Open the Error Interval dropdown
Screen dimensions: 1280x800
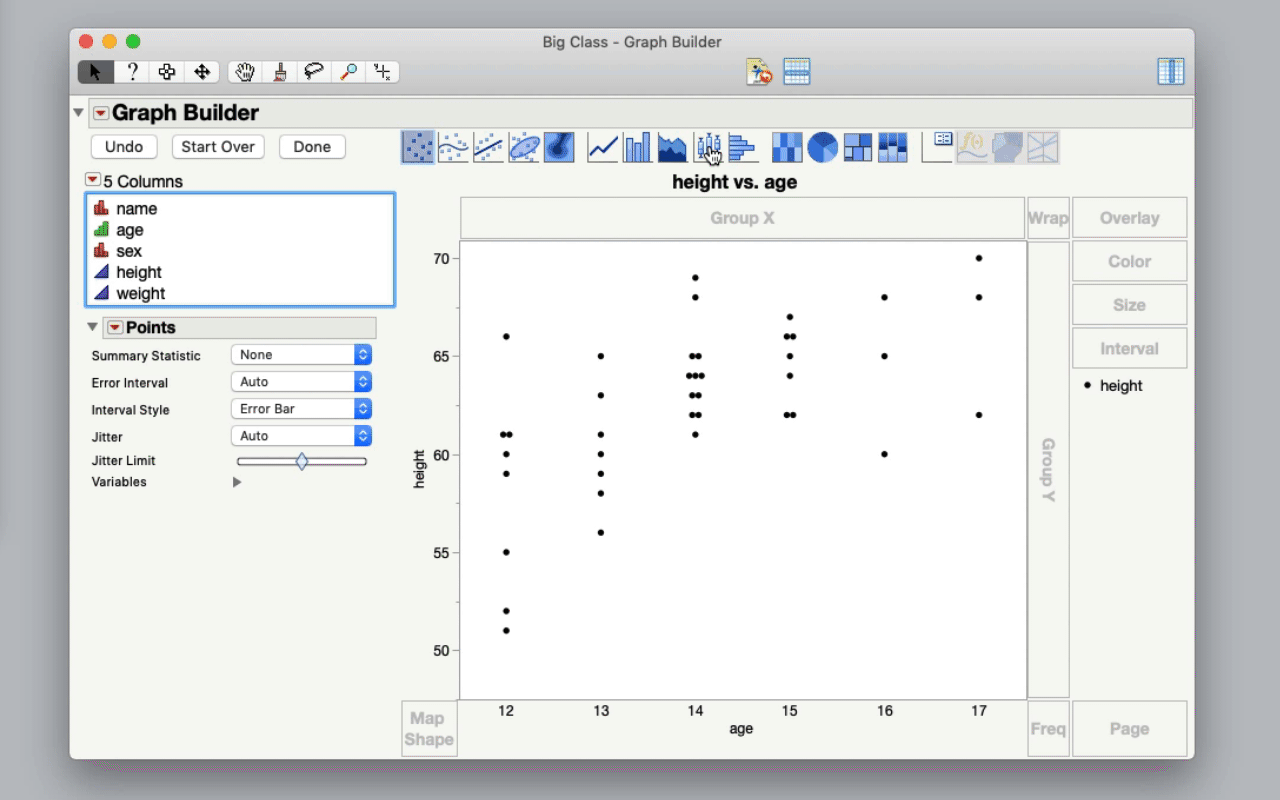(x=301, y=382)
